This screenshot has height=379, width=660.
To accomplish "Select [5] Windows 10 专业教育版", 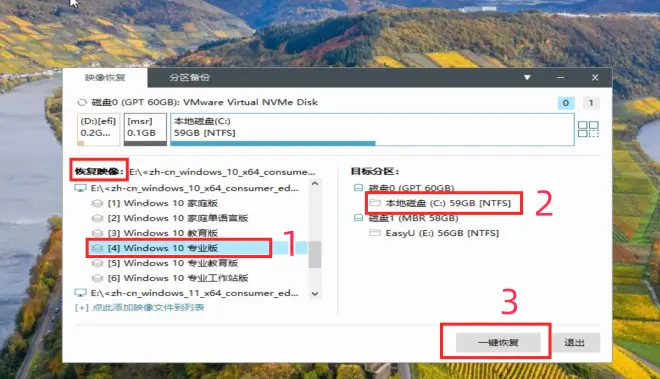I will click(x=173, y=263).
